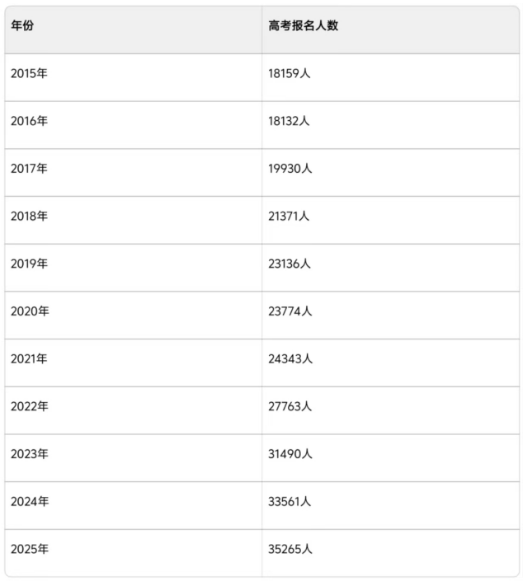Click the 年份 column header
Viewport: 524px width, 584px height.
[22, 25]
